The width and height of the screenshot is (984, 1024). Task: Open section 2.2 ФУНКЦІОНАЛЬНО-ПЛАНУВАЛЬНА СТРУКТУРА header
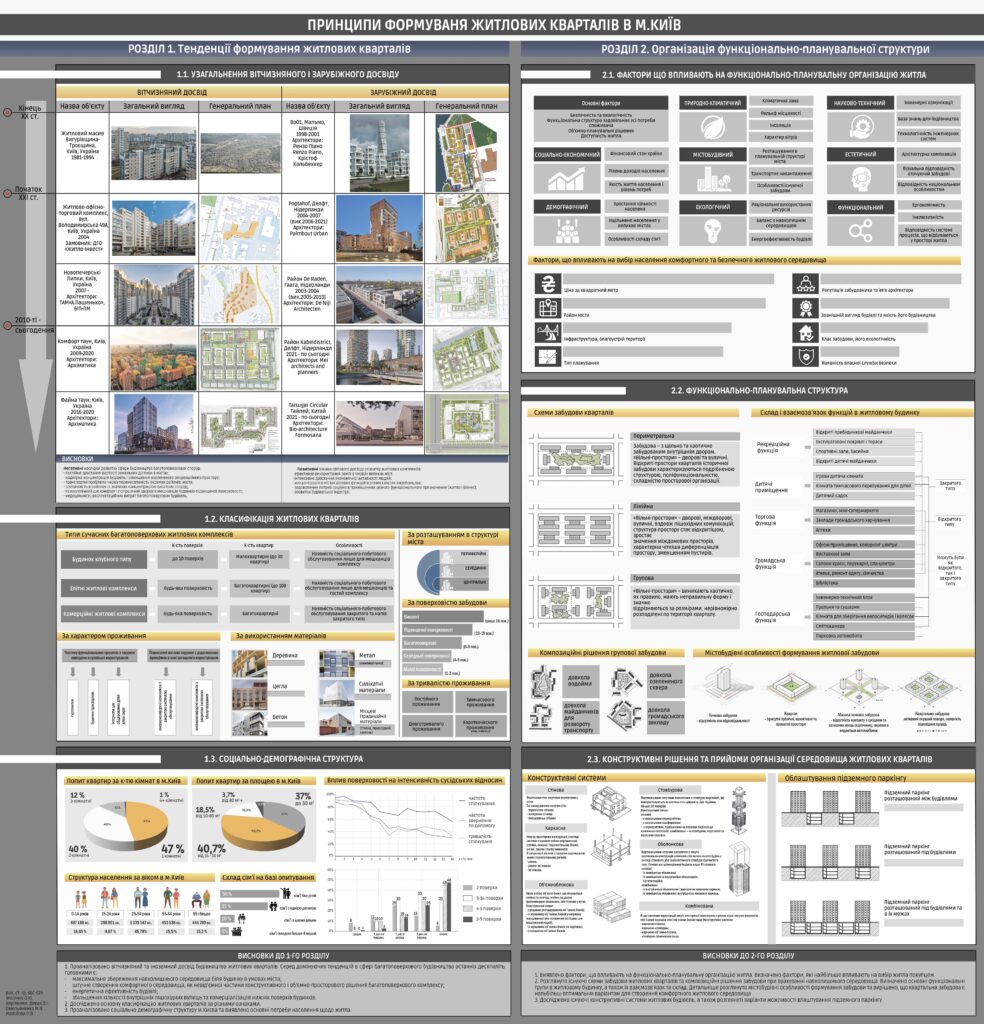pos(759,391)
